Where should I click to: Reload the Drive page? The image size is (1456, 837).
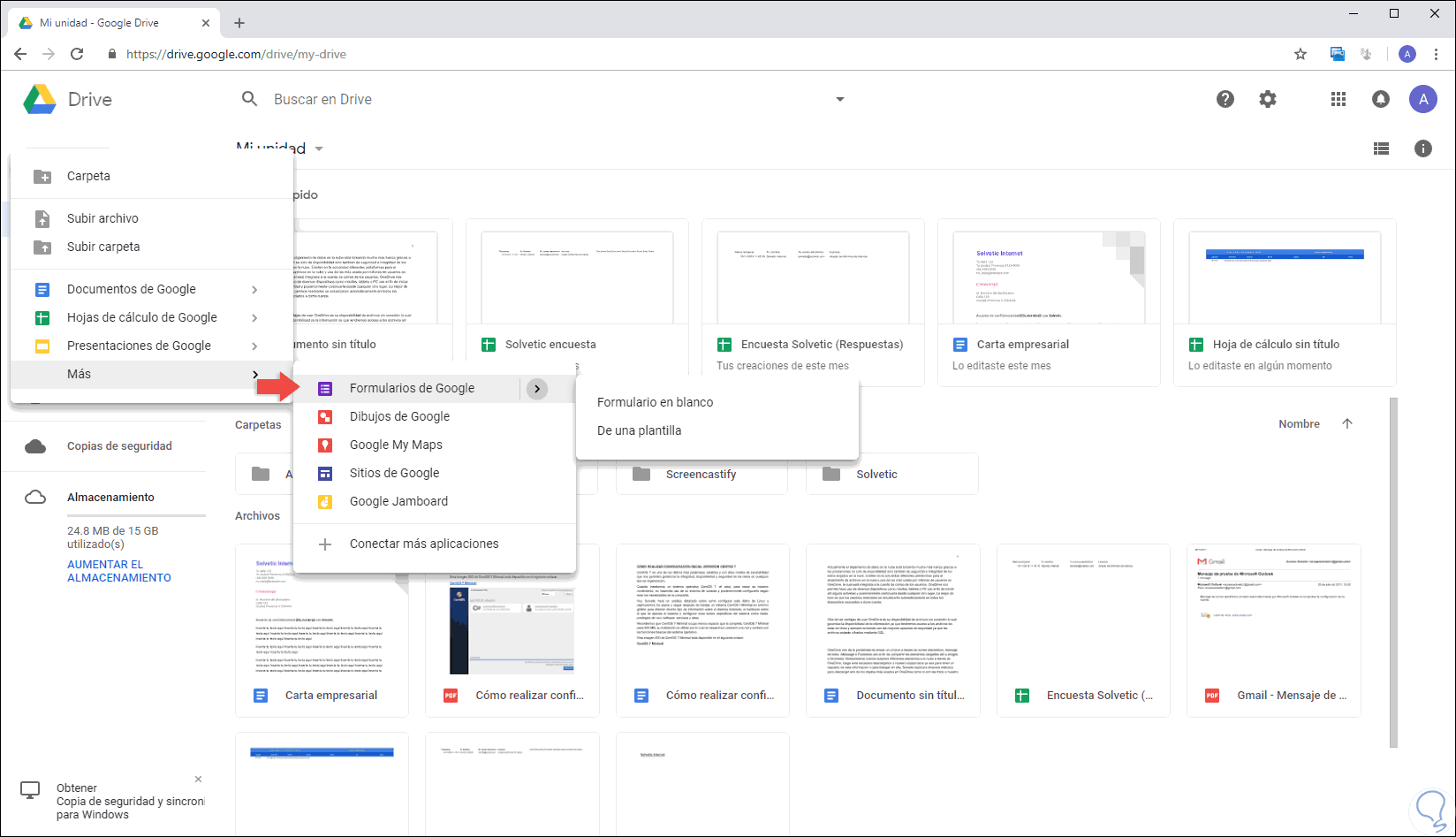pyautogui.click(x=77, y=54)
